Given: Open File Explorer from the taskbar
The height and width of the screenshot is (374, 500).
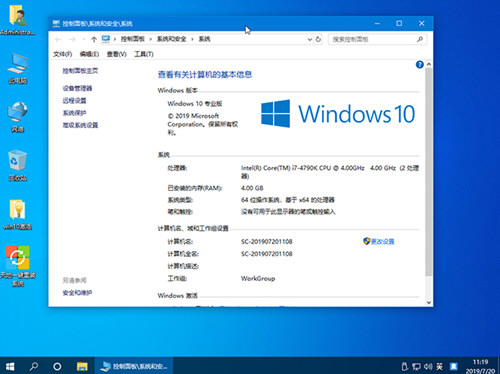Looking at the screenshot, I should (82, 366).
